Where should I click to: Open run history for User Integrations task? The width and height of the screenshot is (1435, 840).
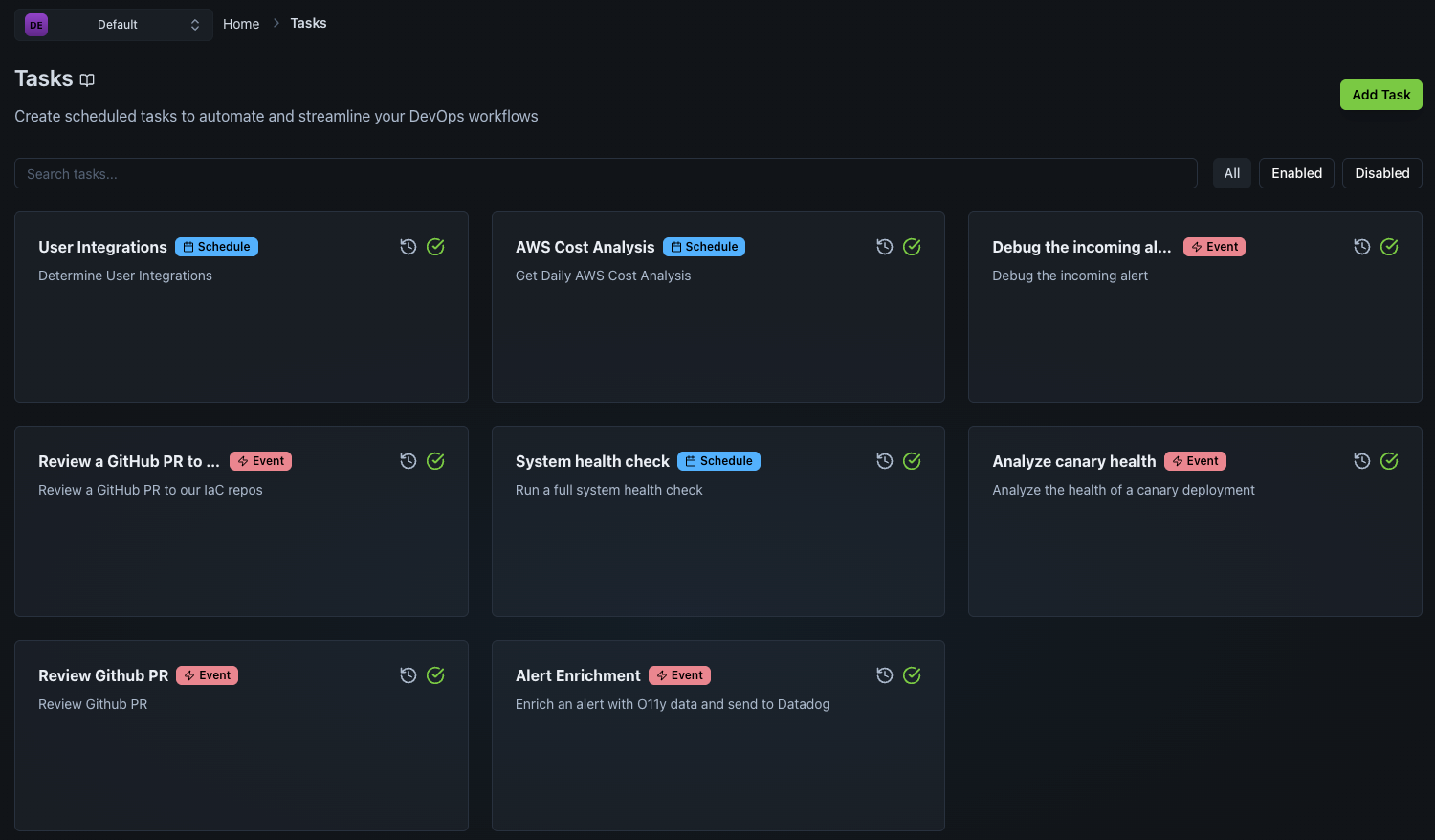(408, 247)
